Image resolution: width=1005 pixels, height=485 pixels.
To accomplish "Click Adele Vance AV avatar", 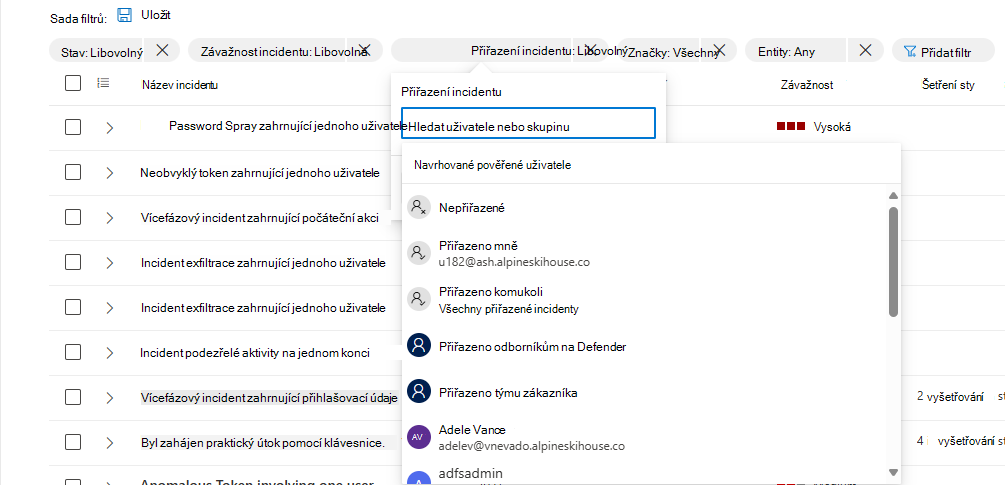I will [x=417, y=437].
